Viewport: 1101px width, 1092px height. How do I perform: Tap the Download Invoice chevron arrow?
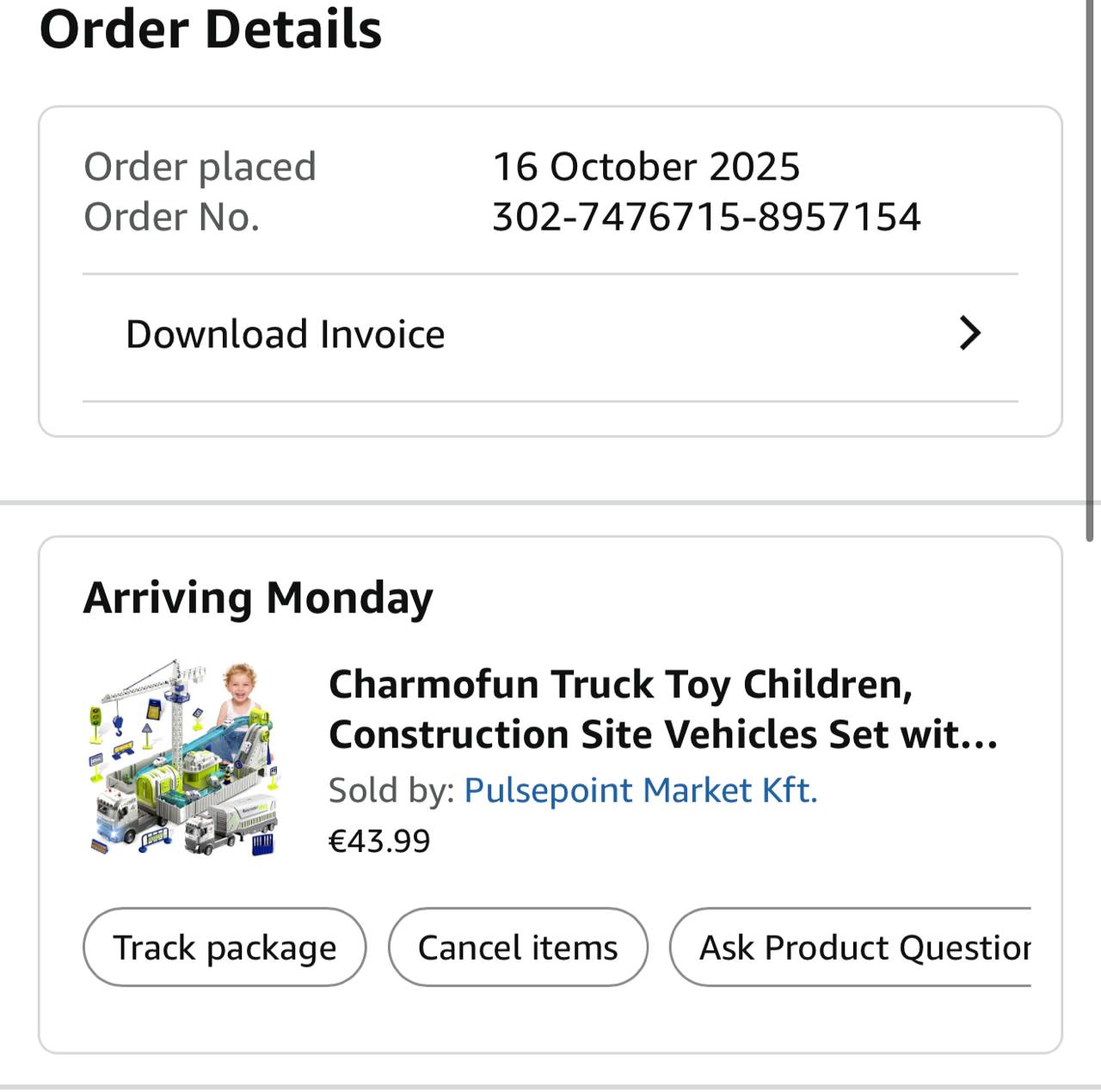pyautogui.click(x=969, y=334)
